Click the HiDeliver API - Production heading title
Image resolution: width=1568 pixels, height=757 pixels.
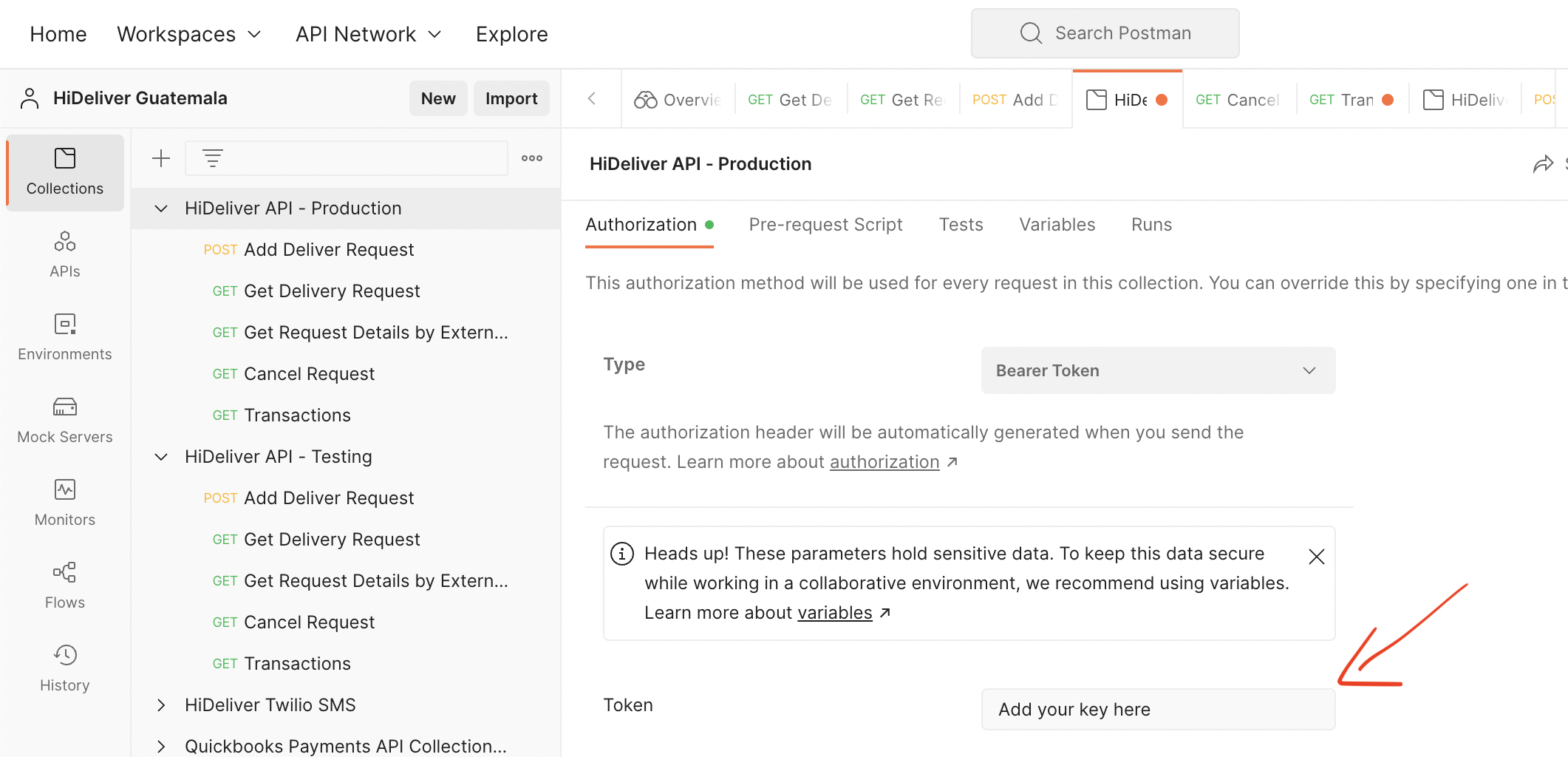coord(701,164)
